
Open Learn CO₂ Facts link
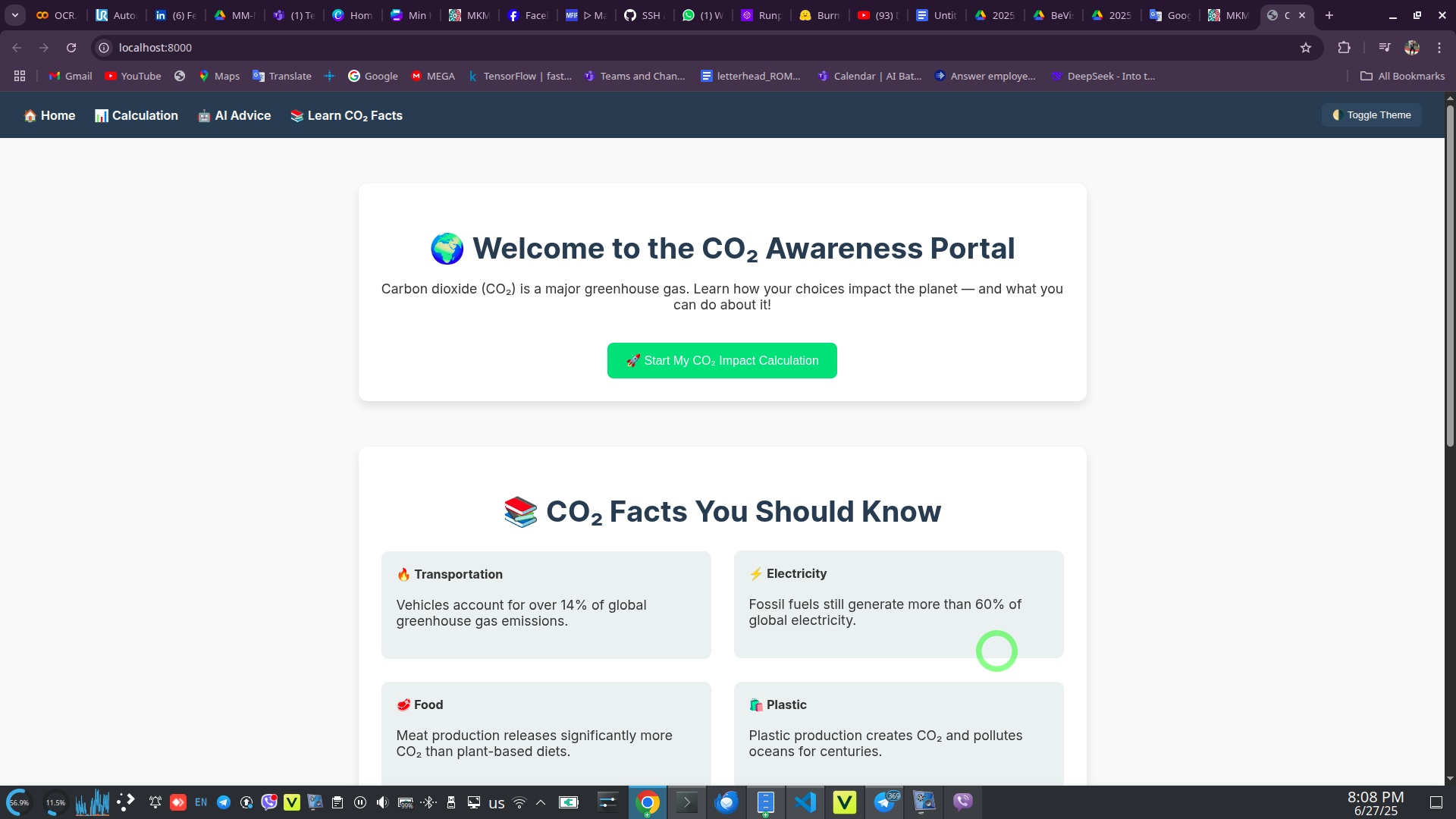(347, 115)
